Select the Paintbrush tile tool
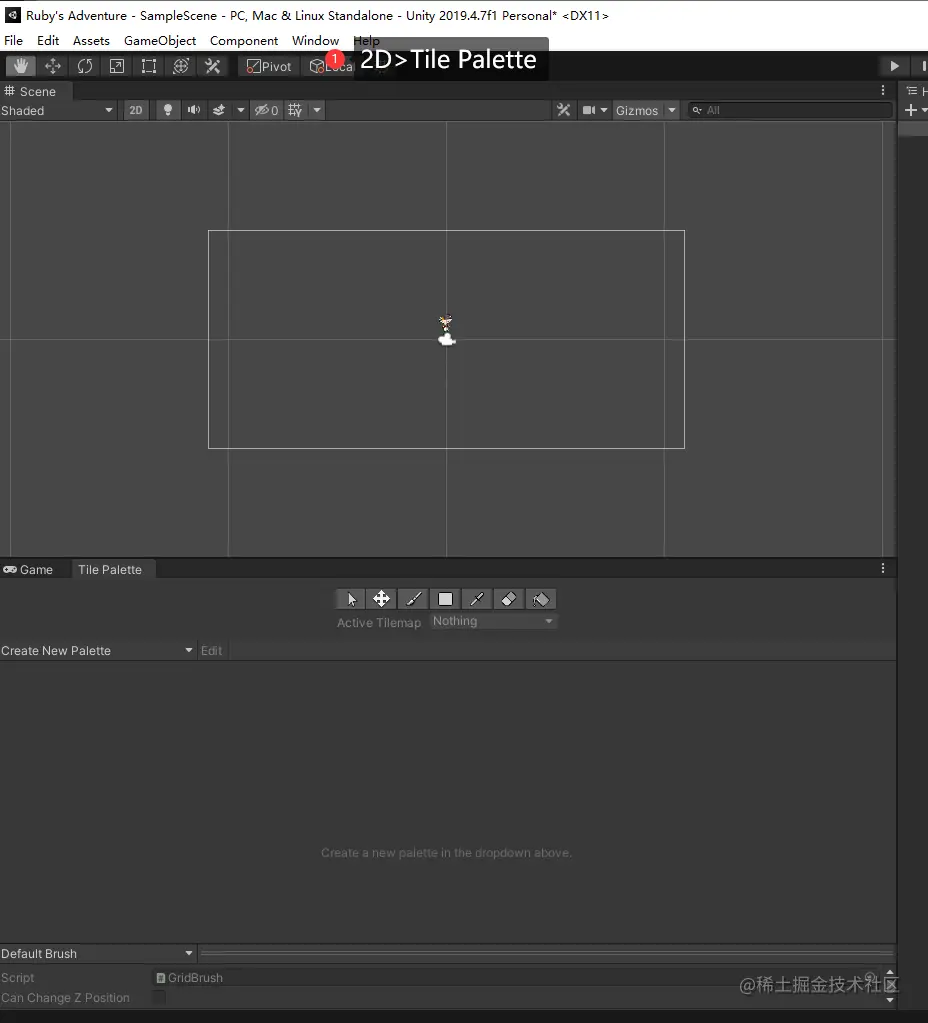Image resolution: width=928 pixels, height=1023 pixels. [414, 599]
